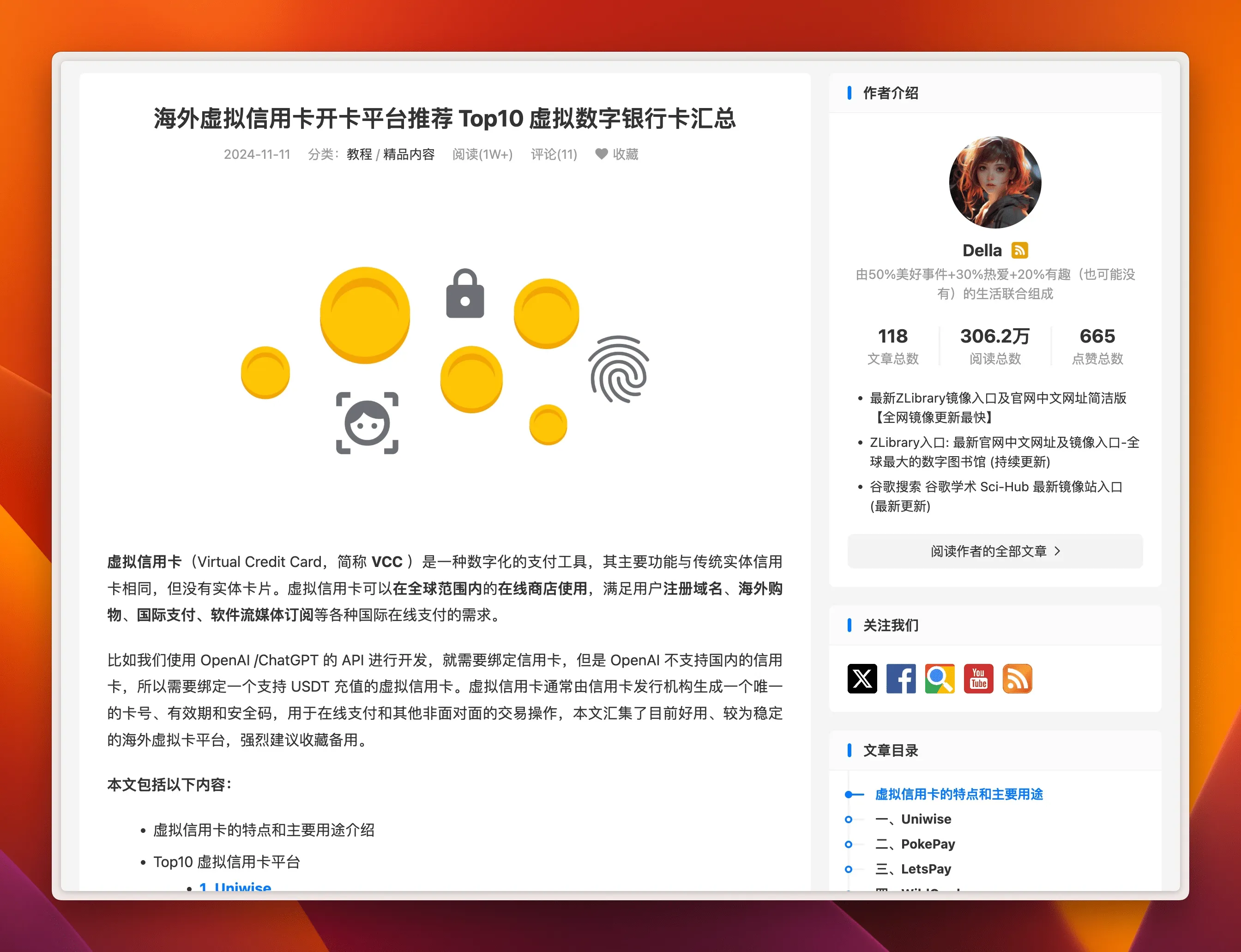Jump to 评论(11) comments link
Screen dimensions: 1241x952
(x=554, y=154)
